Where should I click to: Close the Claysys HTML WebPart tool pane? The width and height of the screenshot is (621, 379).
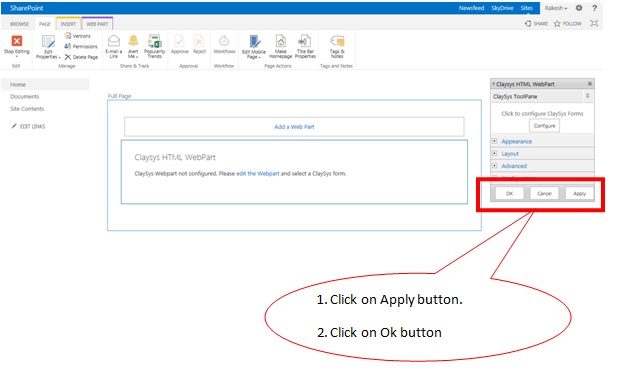(x=590, y=84)
